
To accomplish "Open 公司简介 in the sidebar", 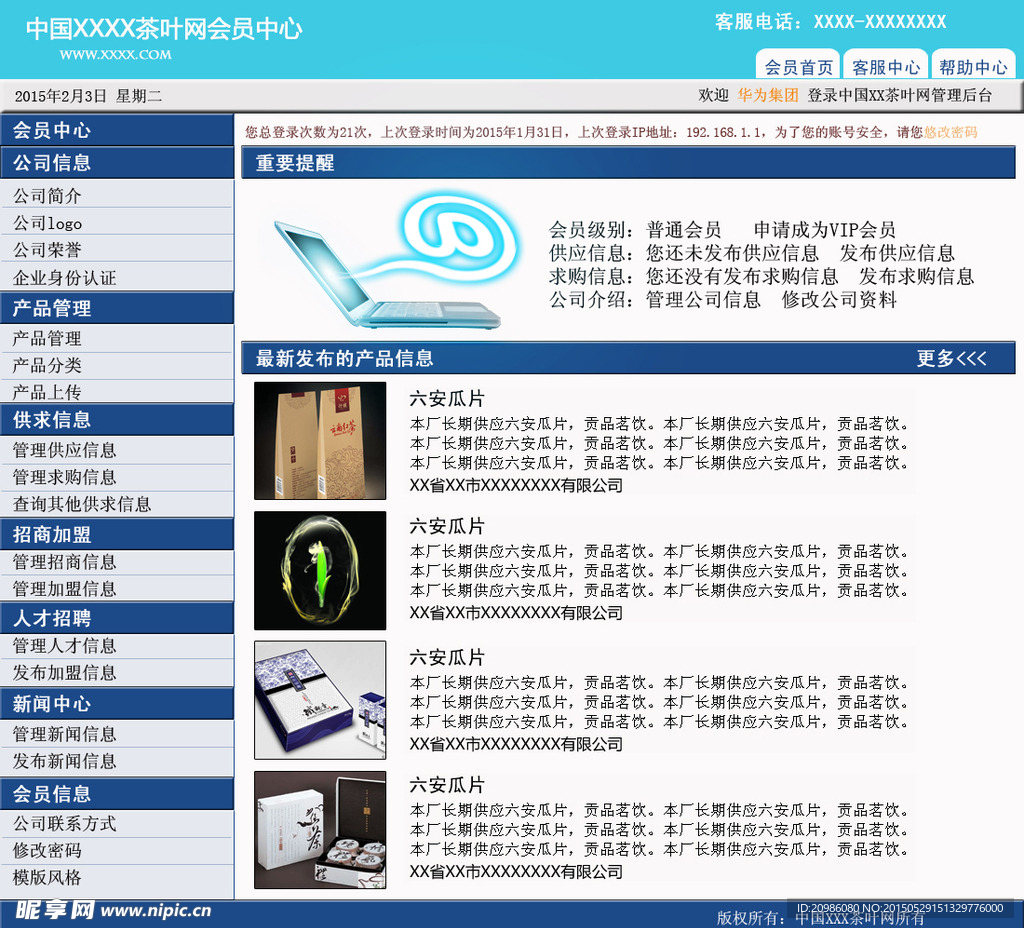I will coord(47,196).
